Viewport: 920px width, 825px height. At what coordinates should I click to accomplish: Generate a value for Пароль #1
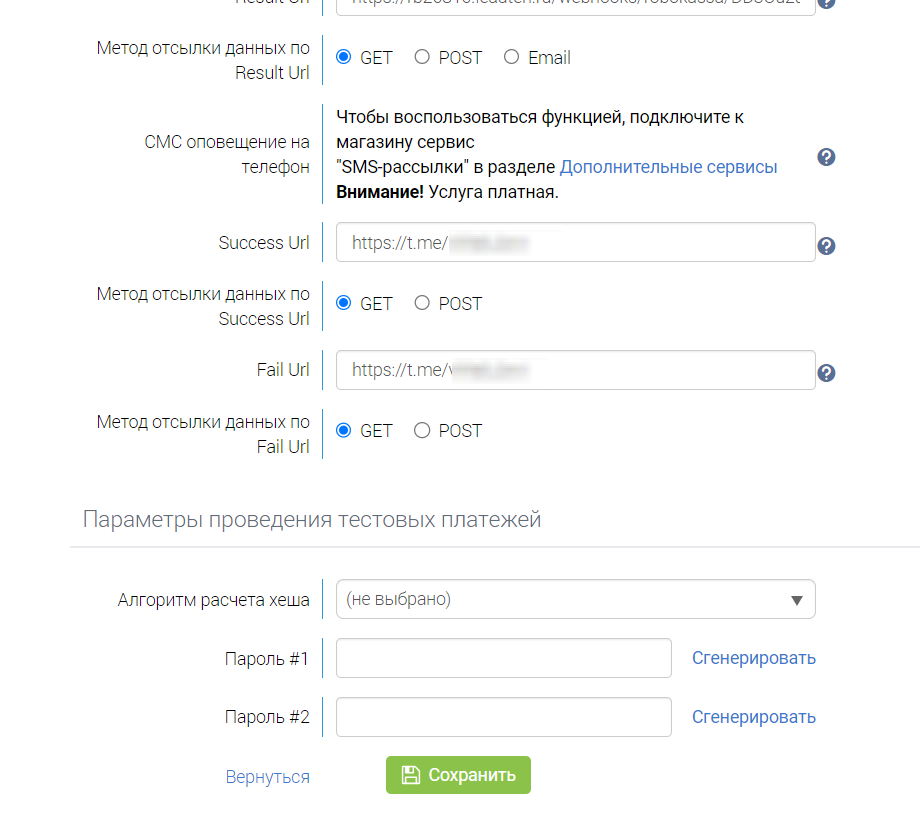point(753,658)
